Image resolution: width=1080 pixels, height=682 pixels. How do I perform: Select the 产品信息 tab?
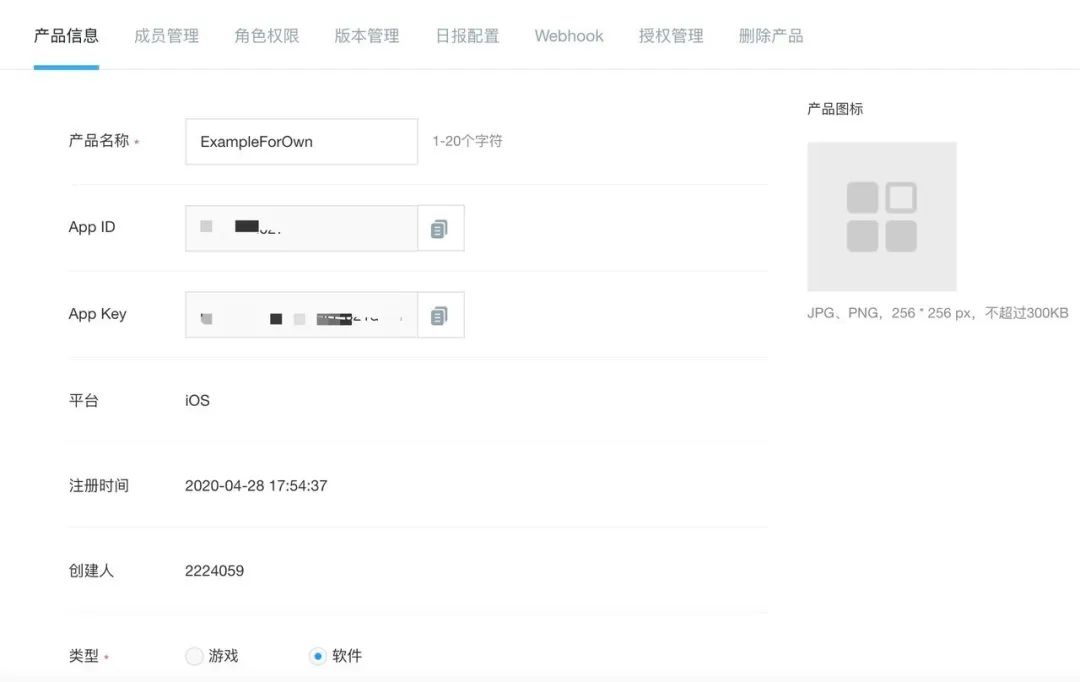(x=66, y=35)
